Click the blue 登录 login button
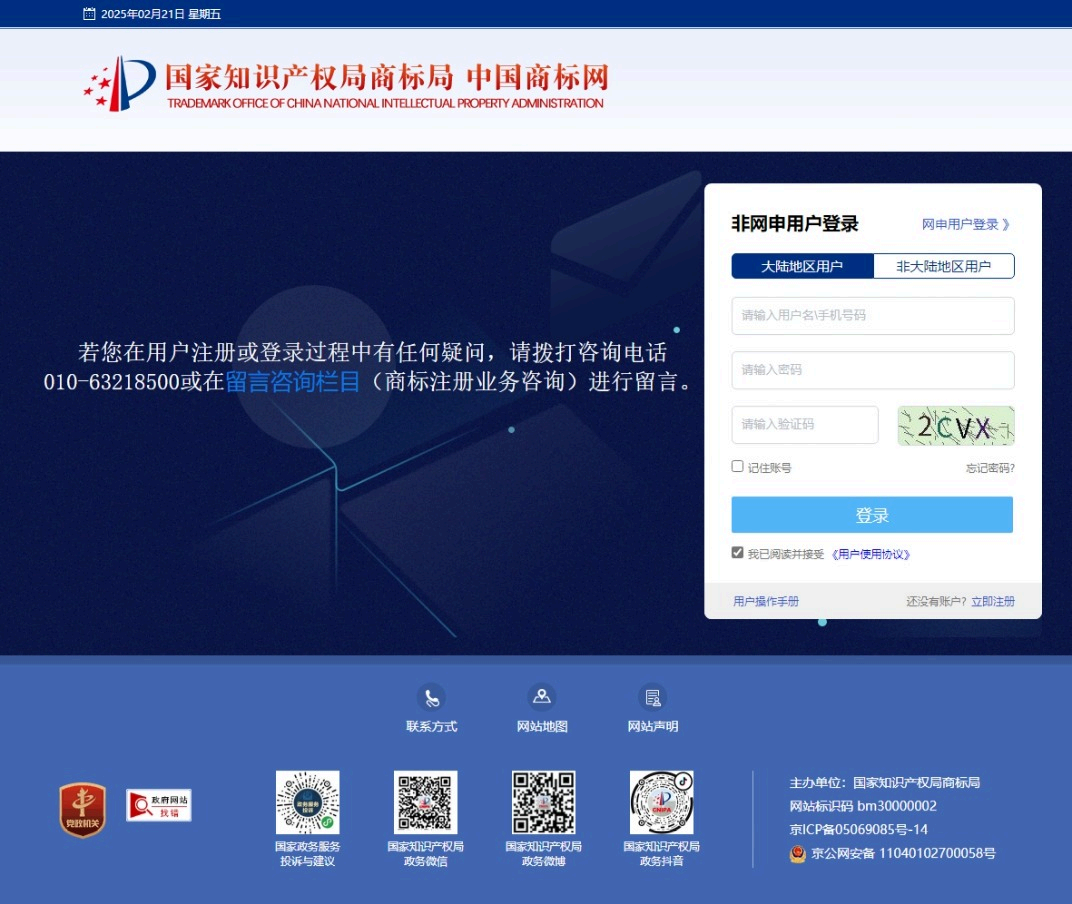 coord(872,515)
